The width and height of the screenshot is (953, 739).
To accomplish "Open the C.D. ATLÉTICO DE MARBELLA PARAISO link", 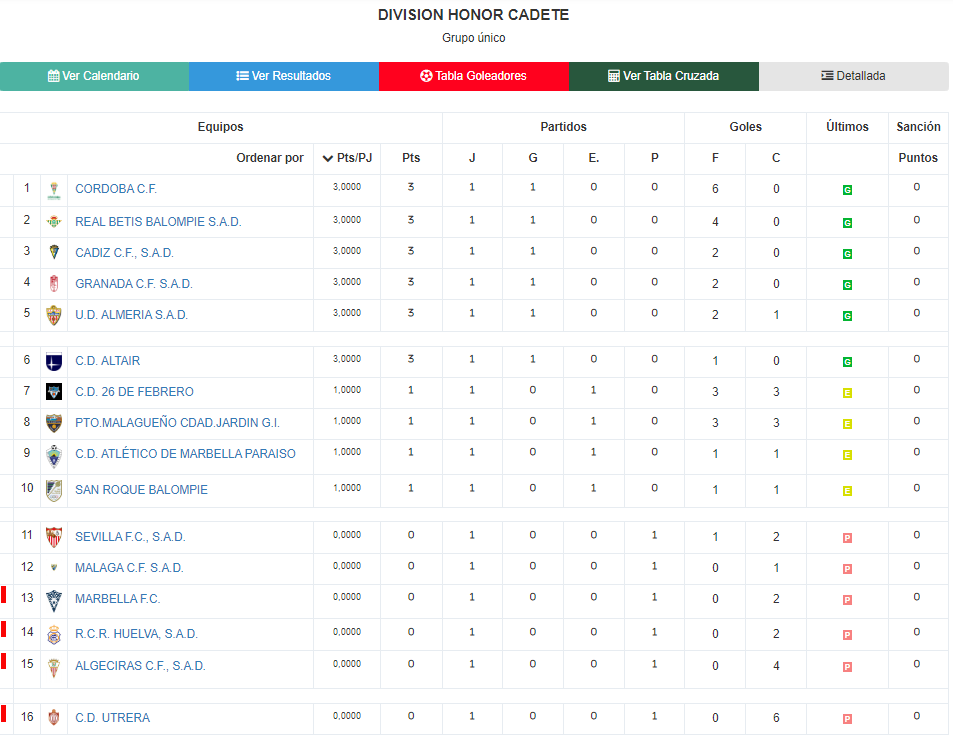I will click(x=185, y=454).
